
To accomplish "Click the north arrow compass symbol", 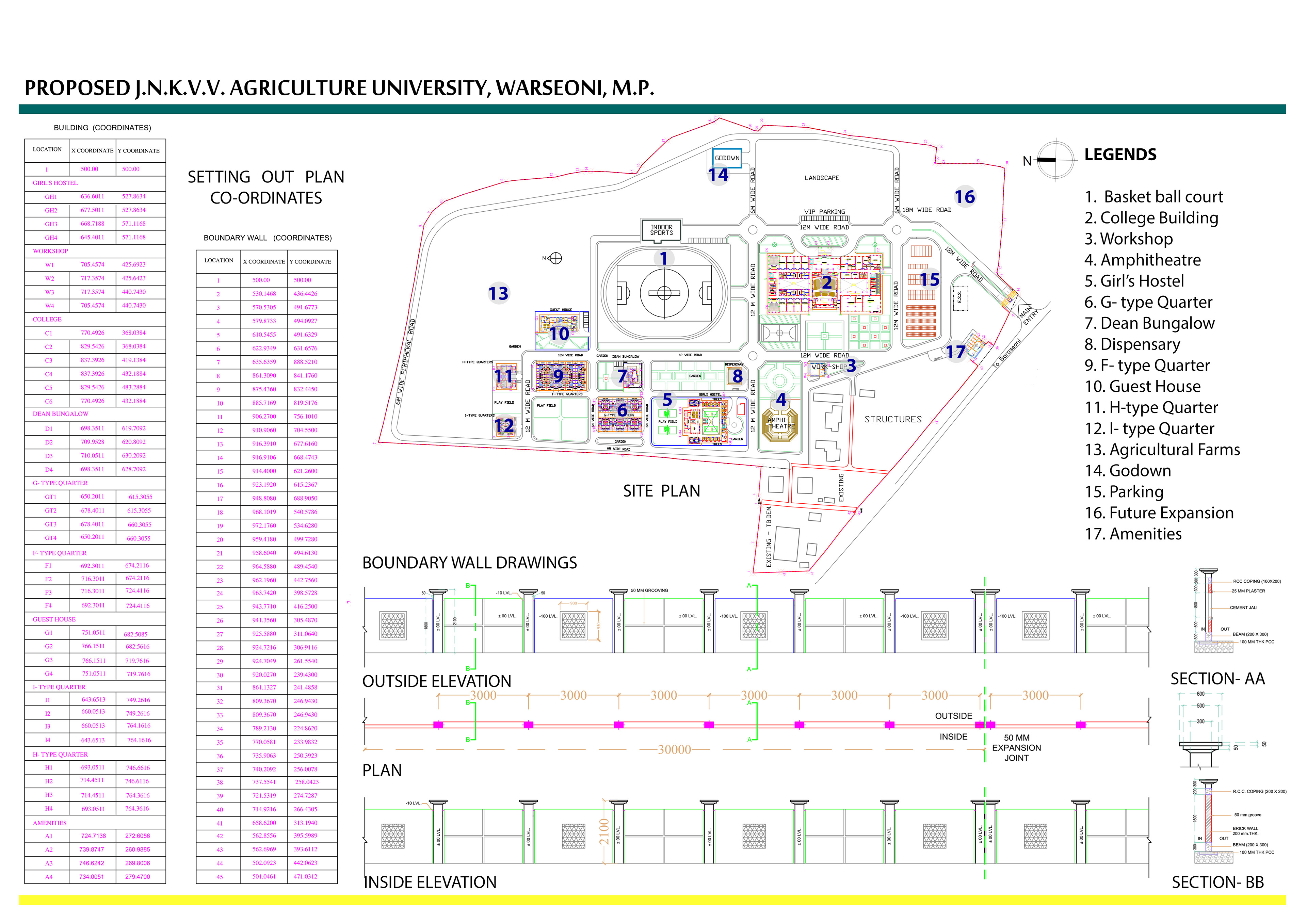I will point(1056,160).
